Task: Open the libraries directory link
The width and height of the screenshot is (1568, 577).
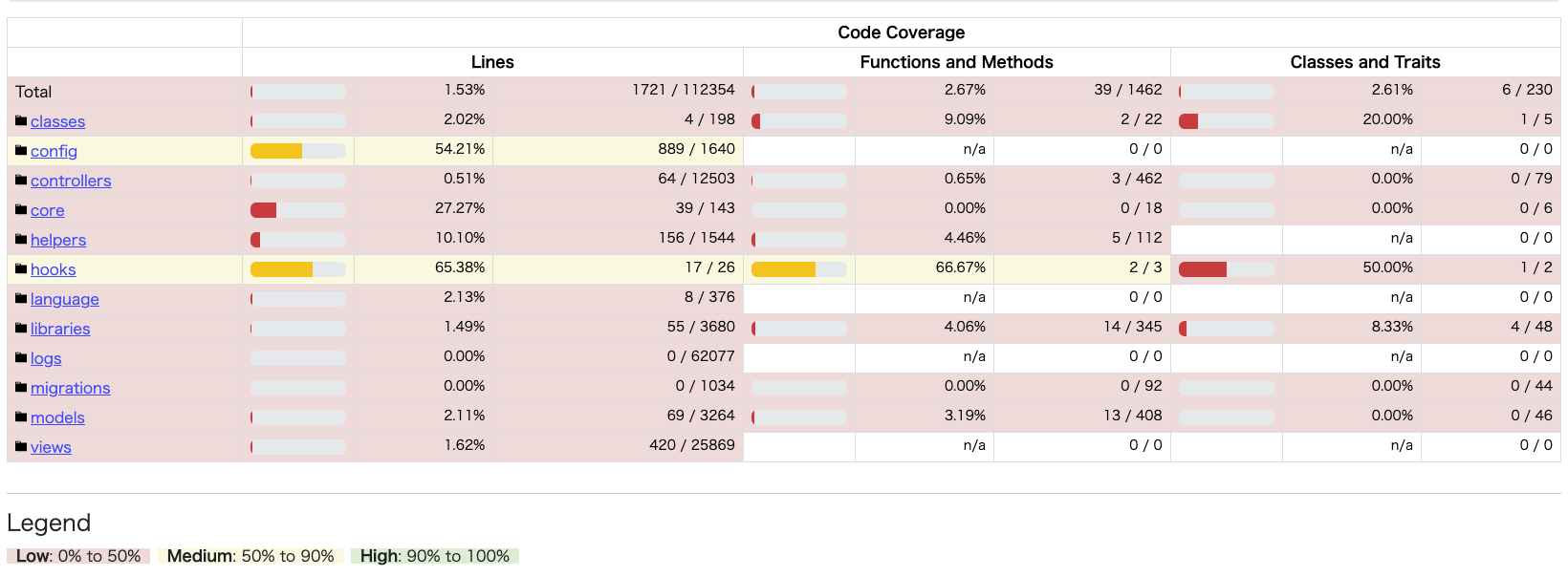Action: tap(60, 329)
